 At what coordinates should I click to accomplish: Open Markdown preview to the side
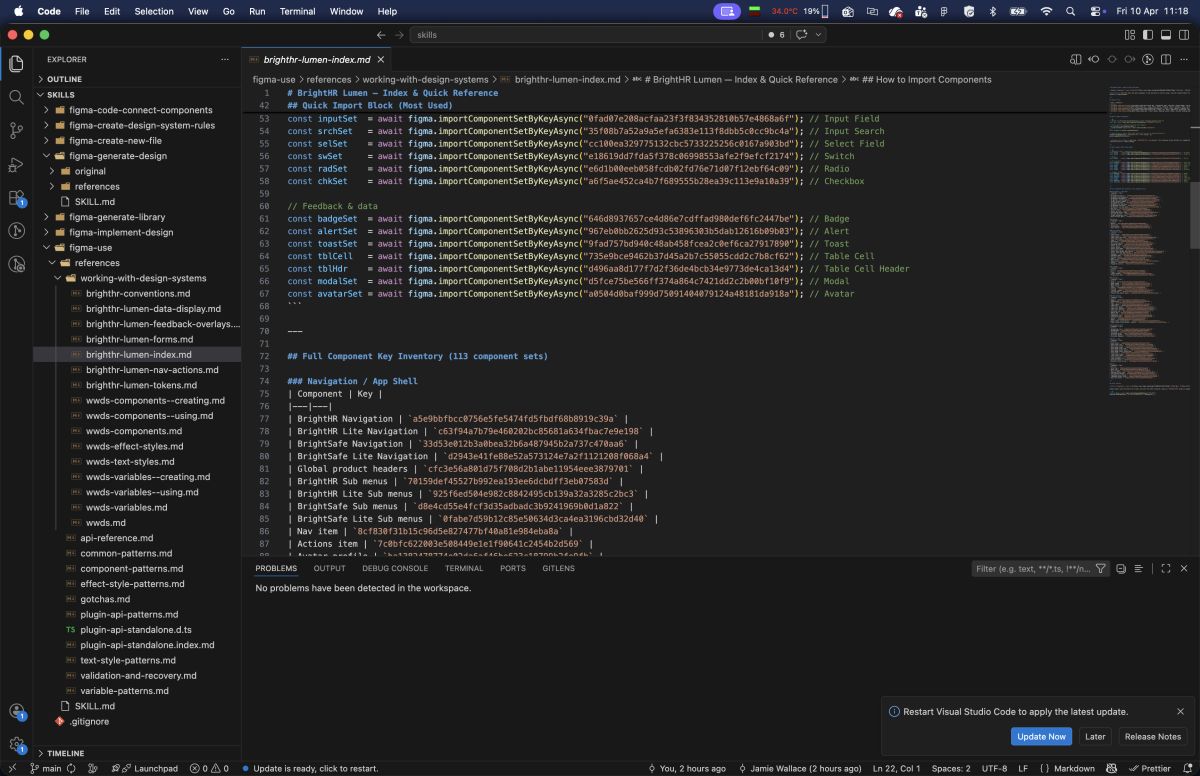[1076, 59]
